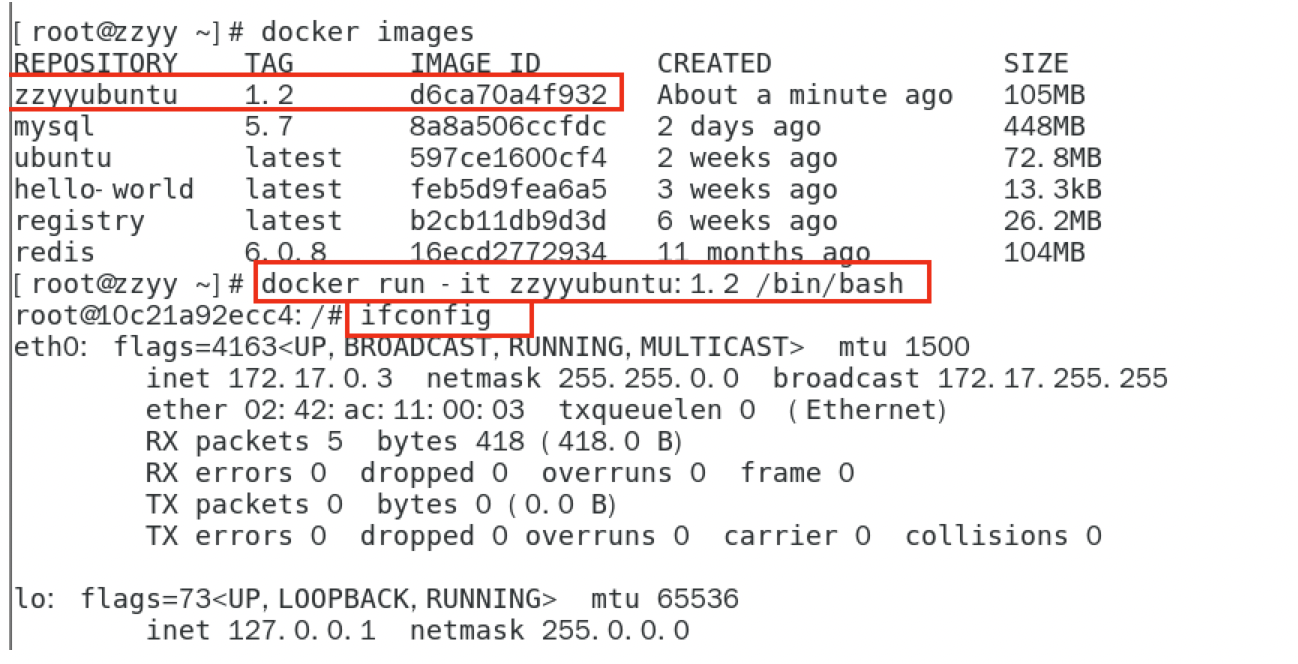Click the docker run command text

[582, 284]
